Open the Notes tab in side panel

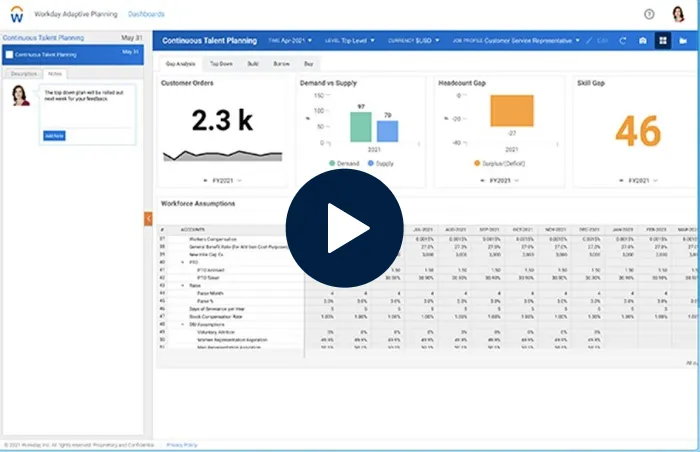[55, 74]
